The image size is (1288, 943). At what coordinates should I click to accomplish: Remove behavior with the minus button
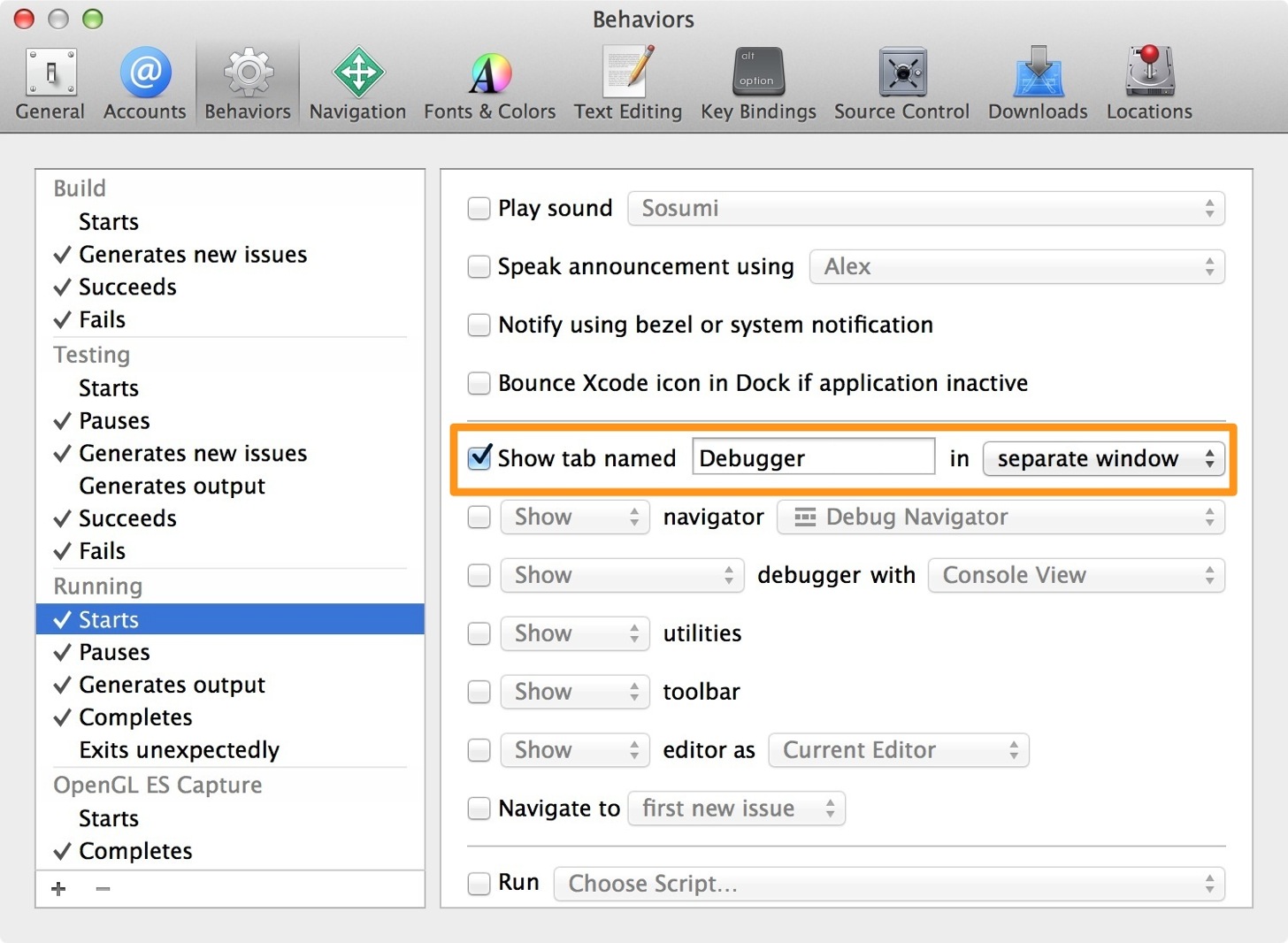click(x=103, y=889)
